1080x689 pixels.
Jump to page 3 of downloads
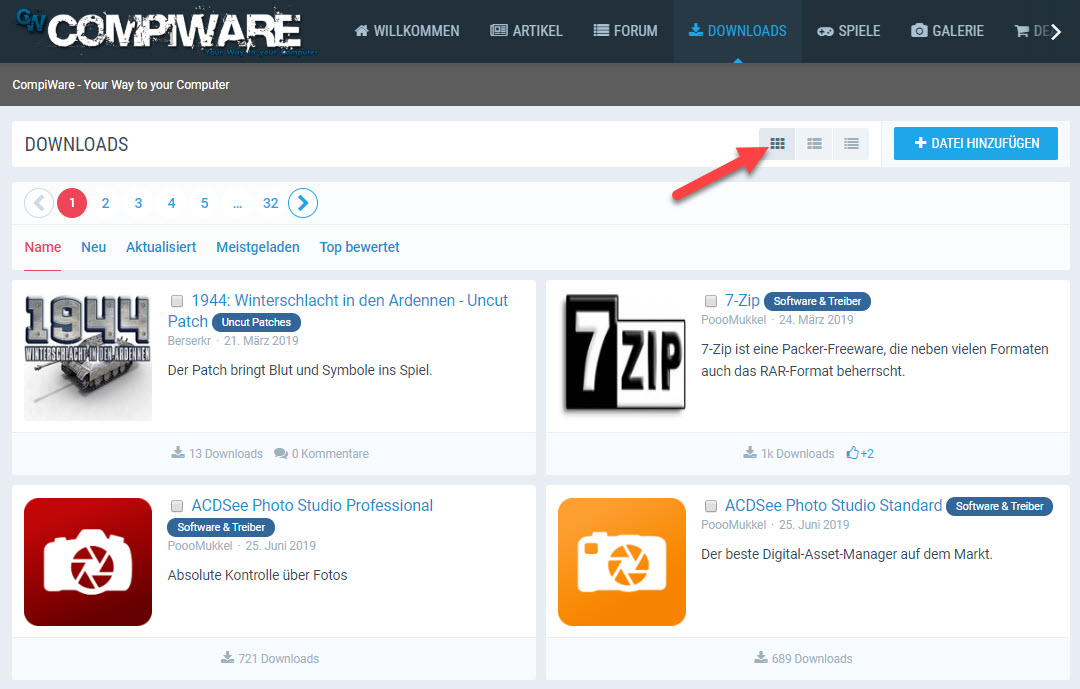138,203
